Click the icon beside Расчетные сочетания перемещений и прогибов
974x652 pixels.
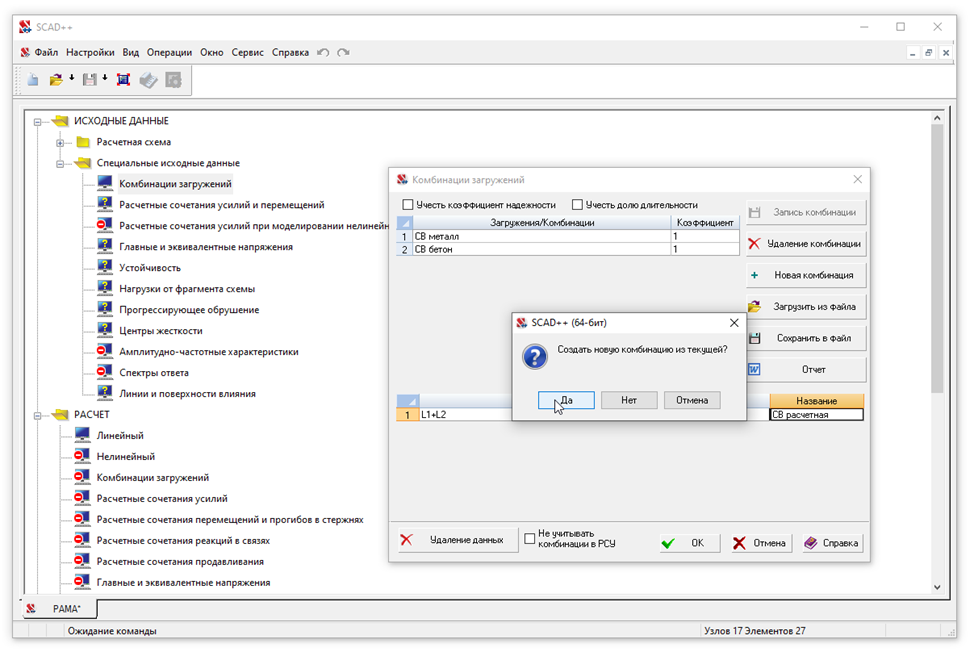(x=82, y=519)
